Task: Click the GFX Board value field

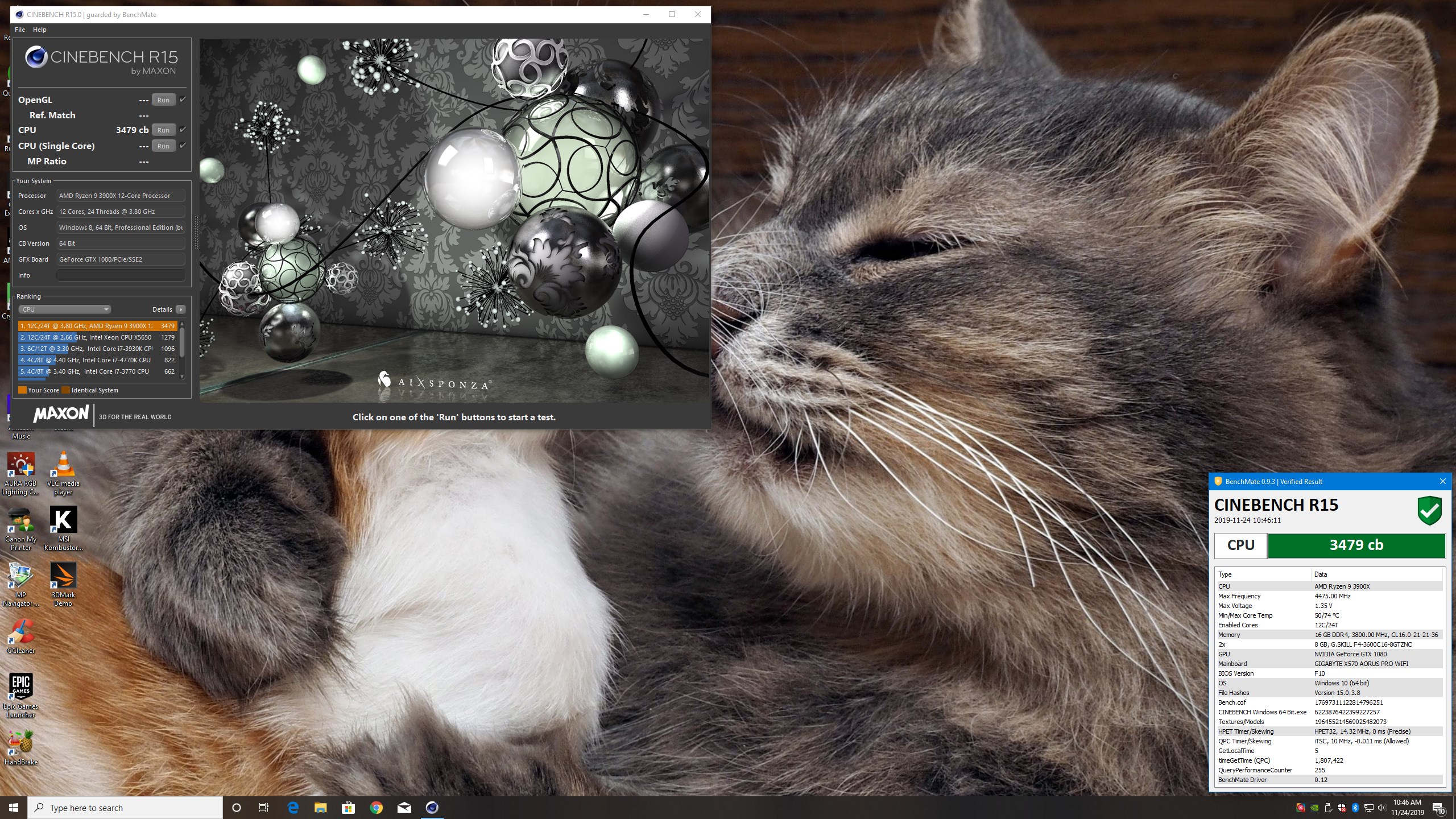Action: tap(121, 259)
